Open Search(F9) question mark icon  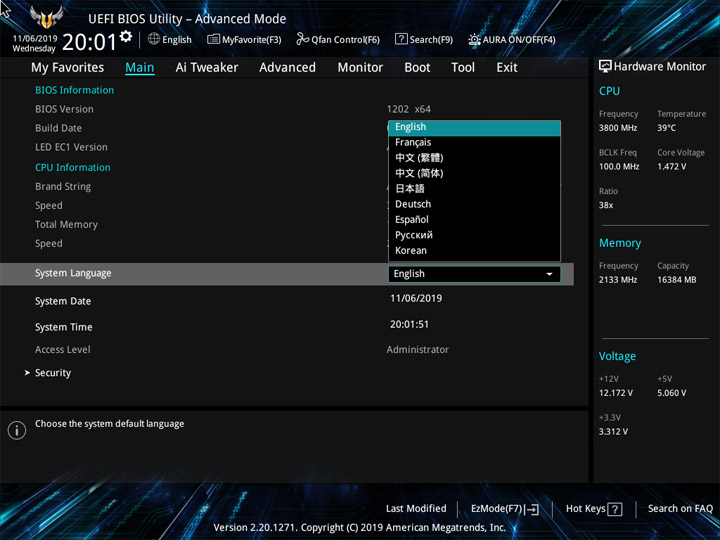401,39
